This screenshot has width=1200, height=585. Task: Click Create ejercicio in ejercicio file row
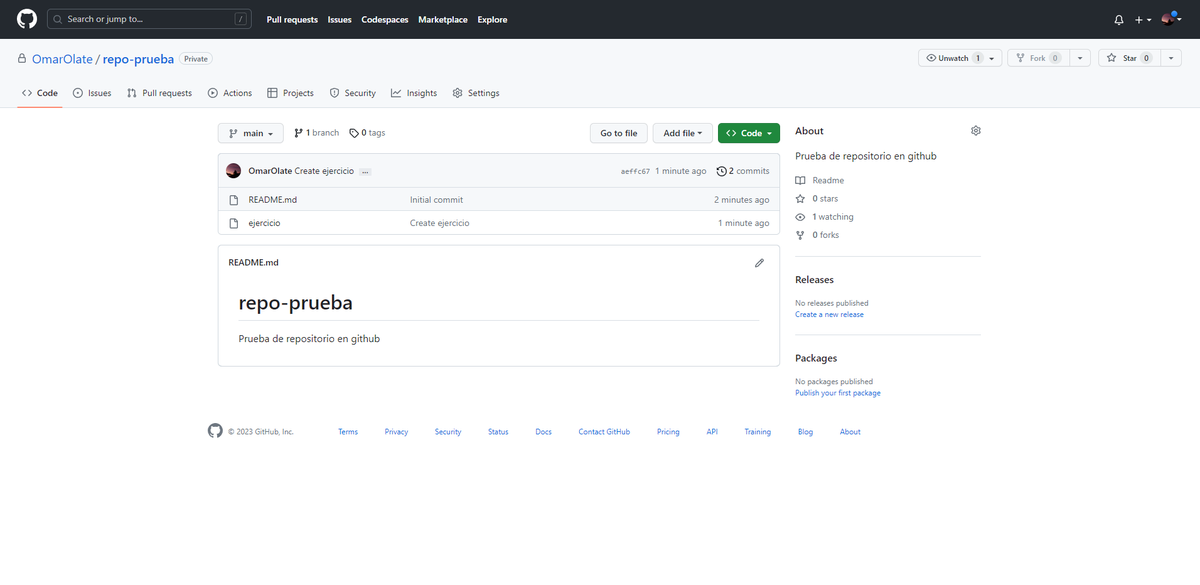(439, 223)
